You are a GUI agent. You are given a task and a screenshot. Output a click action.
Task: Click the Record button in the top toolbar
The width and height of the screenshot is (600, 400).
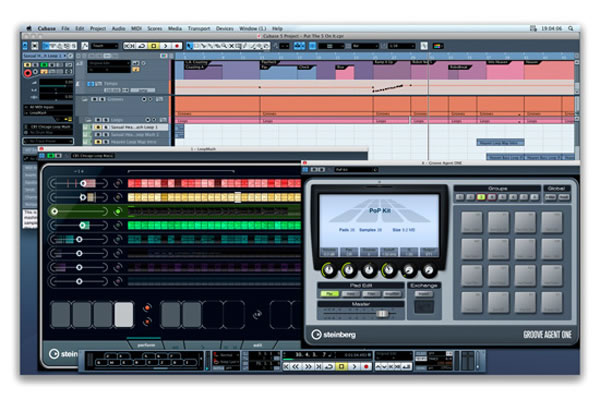coord(176,46)
